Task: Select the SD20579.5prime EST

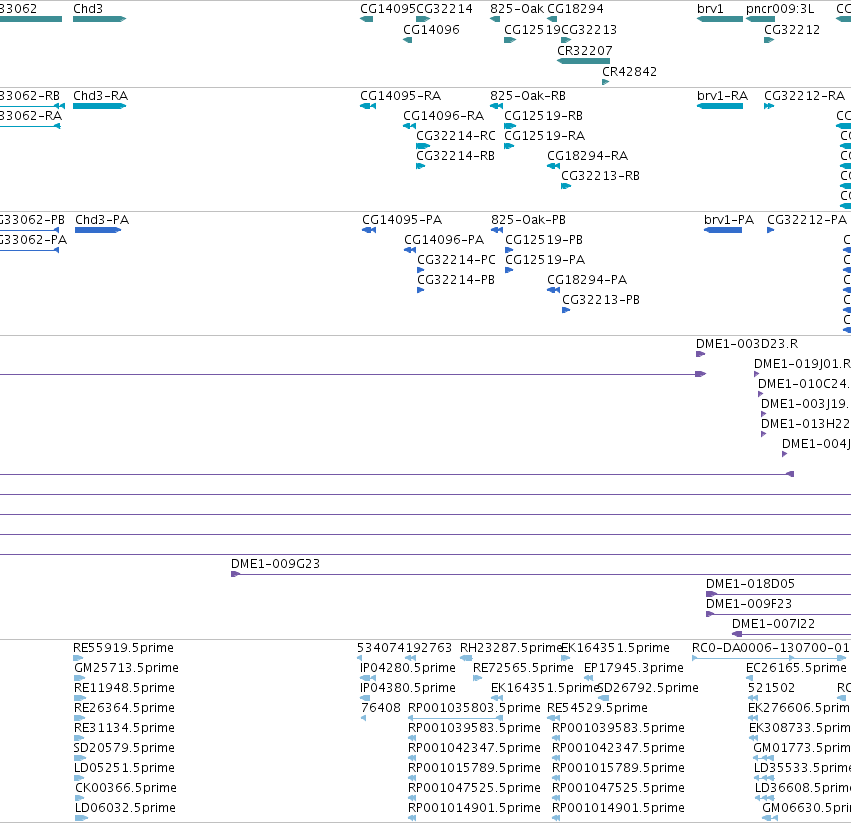Action: click(80, 759)
